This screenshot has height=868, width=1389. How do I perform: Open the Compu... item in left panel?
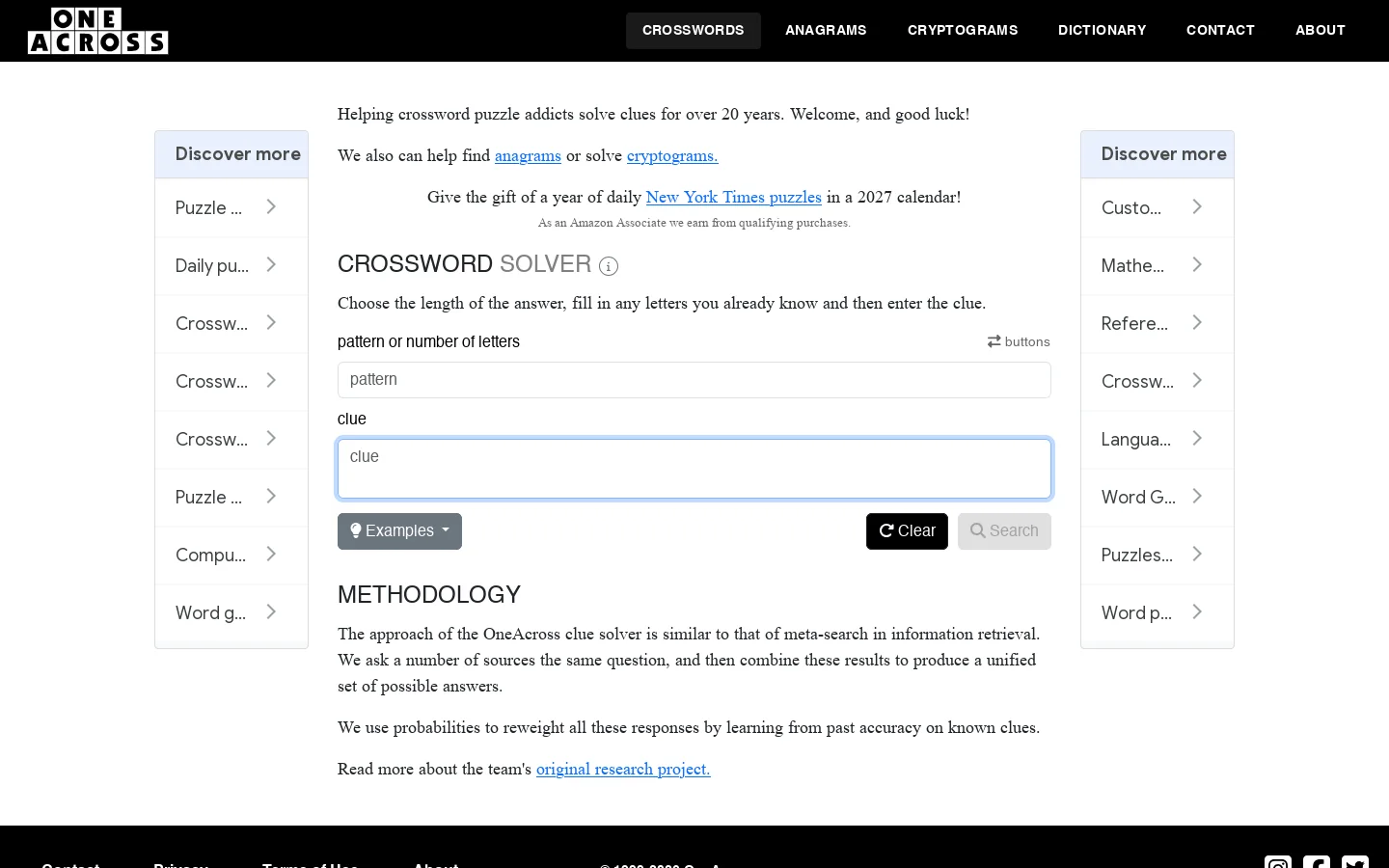coord(231,556)
